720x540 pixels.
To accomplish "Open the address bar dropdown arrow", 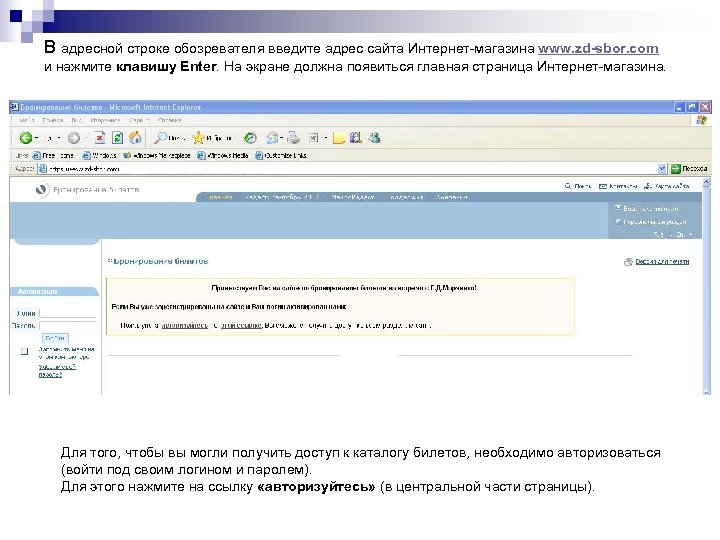I will click(x=662, y=169).
